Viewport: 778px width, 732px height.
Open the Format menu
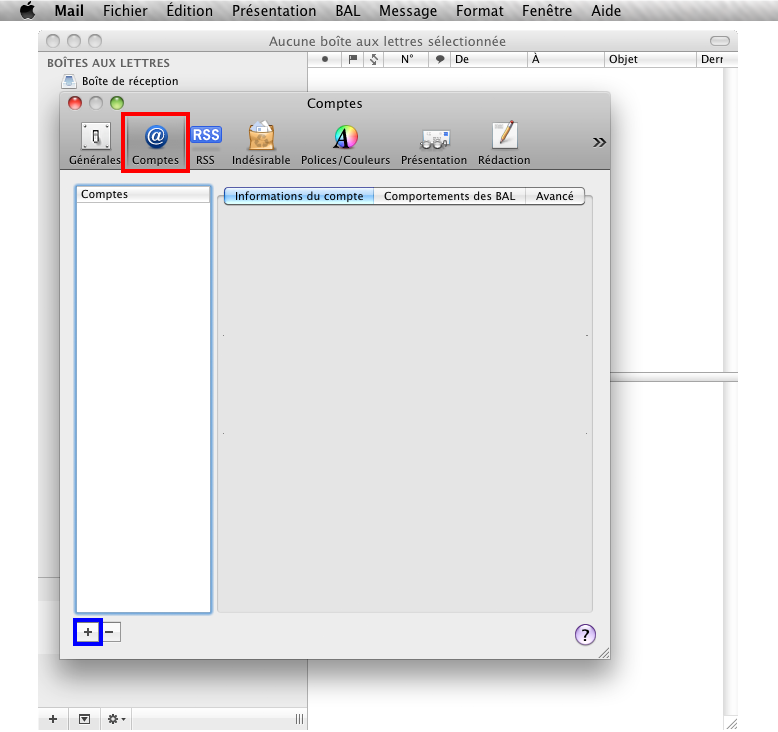point(479,10)
